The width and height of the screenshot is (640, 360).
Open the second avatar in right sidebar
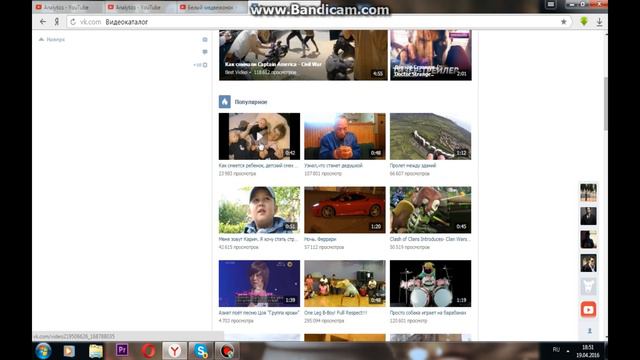tap(588, 216)
